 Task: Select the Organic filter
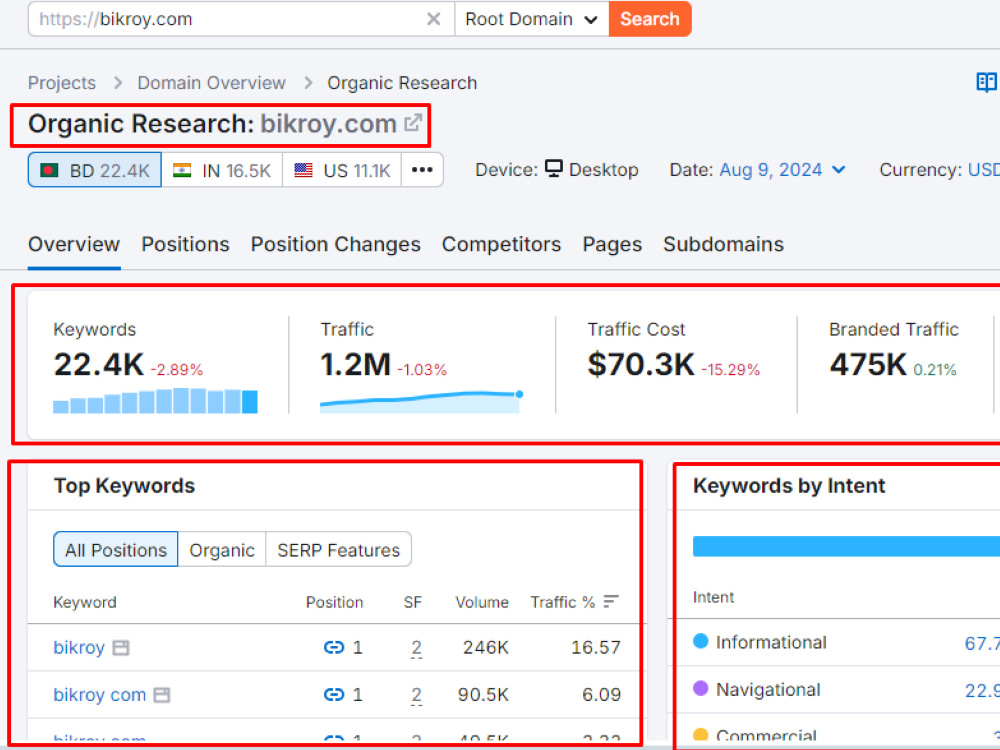222,550
